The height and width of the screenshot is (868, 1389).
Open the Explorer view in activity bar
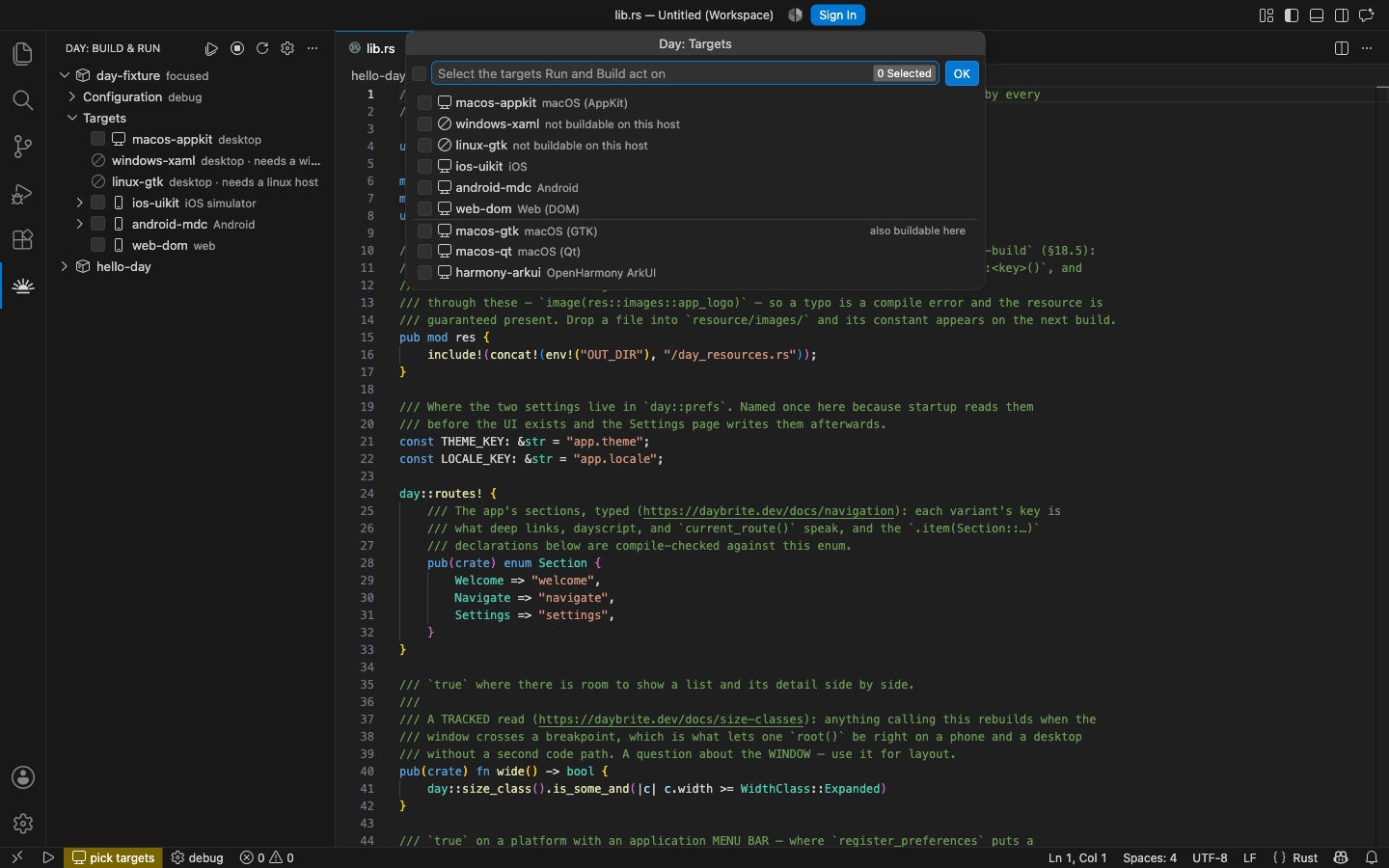tap(23, 54)
